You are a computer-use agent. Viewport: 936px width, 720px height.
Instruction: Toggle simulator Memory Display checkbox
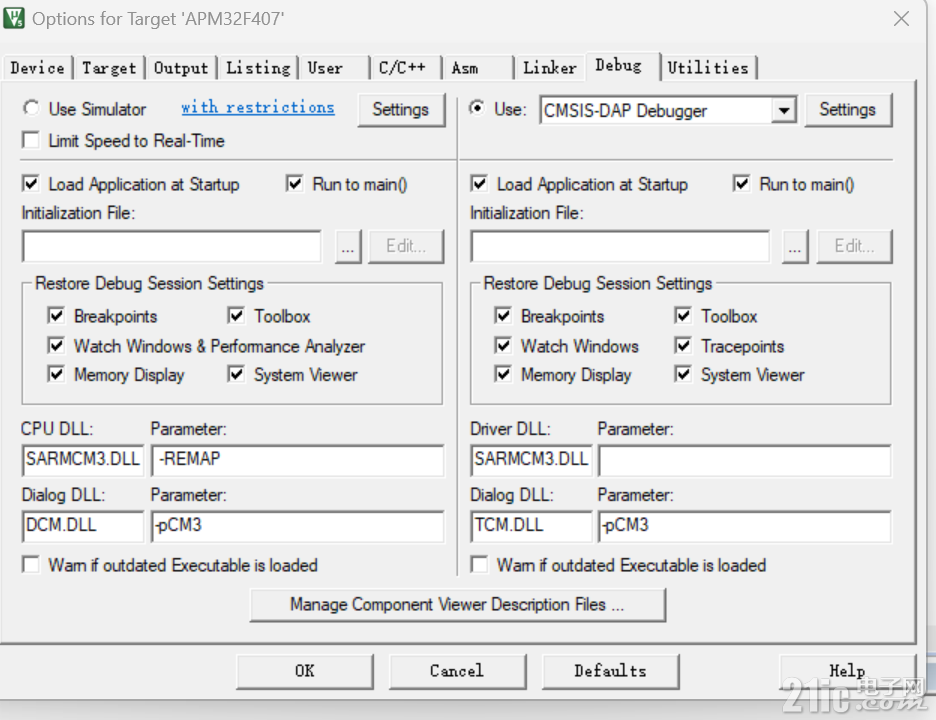click(56, 374)
